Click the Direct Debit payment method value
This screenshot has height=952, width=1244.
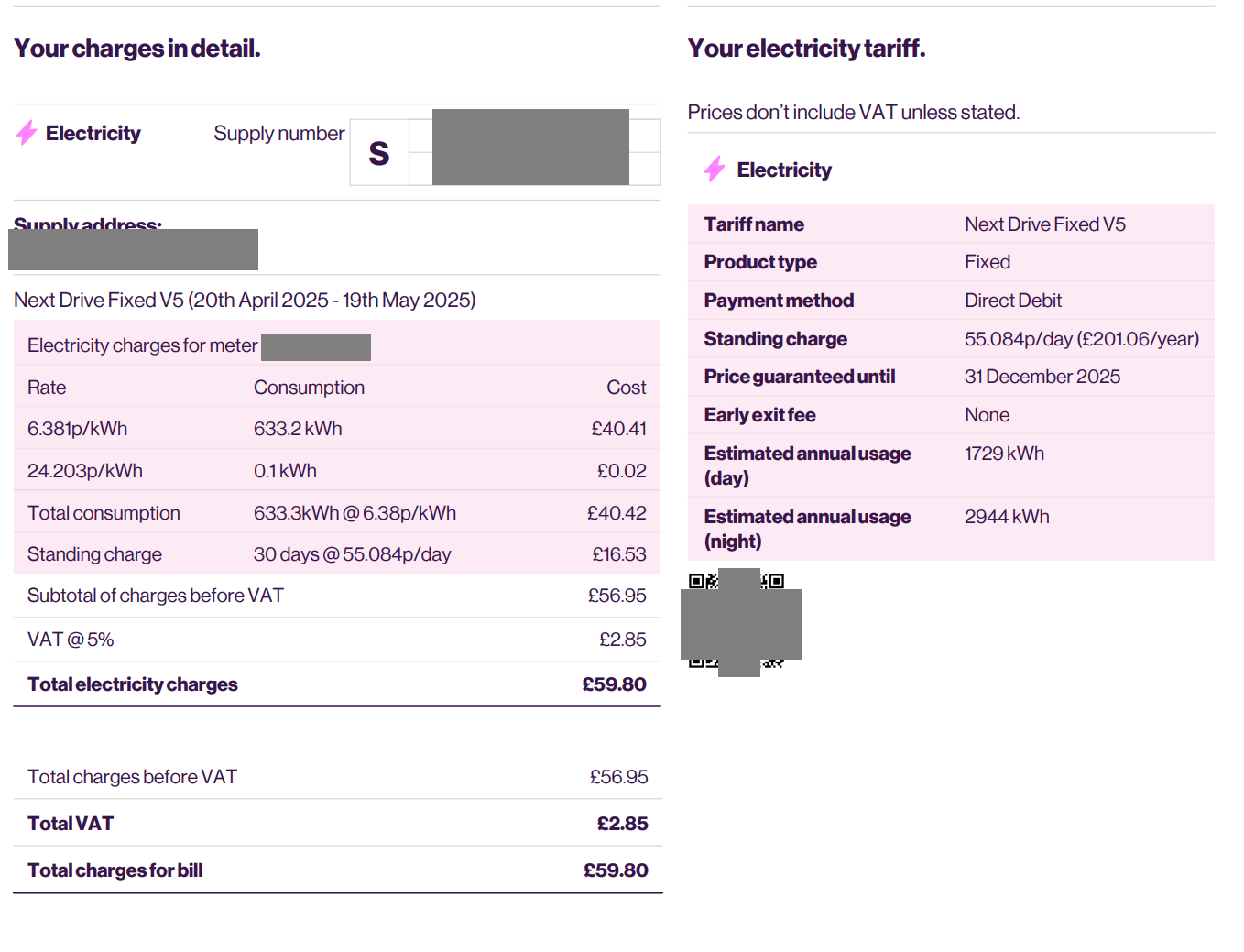coord(1012,301)
